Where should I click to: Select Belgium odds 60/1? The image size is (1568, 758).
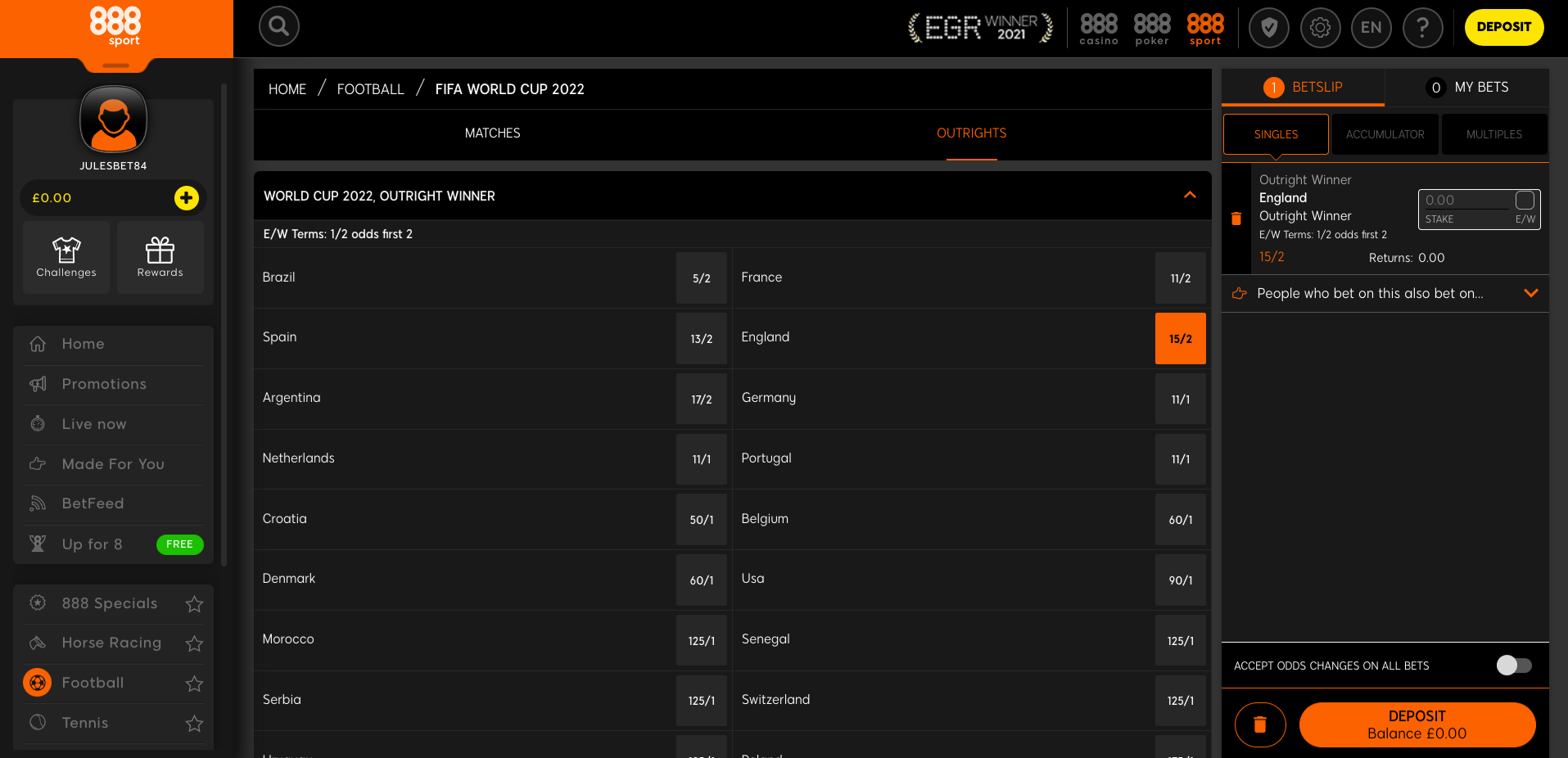pos(1181,520)
